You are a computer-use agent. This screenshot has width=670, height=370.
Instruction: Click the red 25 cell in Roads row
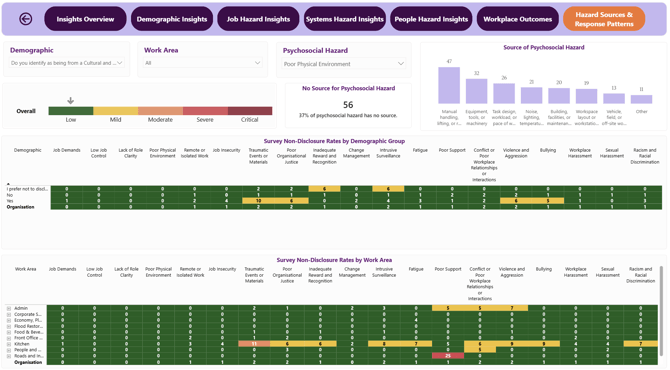(x=448, y=355)
